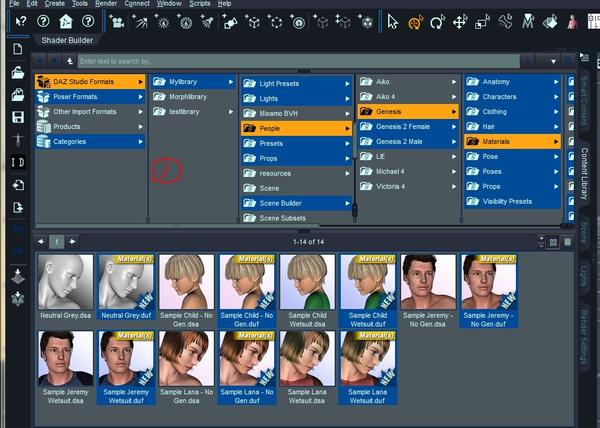600x428 pixels.
Task: Click the New Scene file icon in sidebar
Action: 18,49
